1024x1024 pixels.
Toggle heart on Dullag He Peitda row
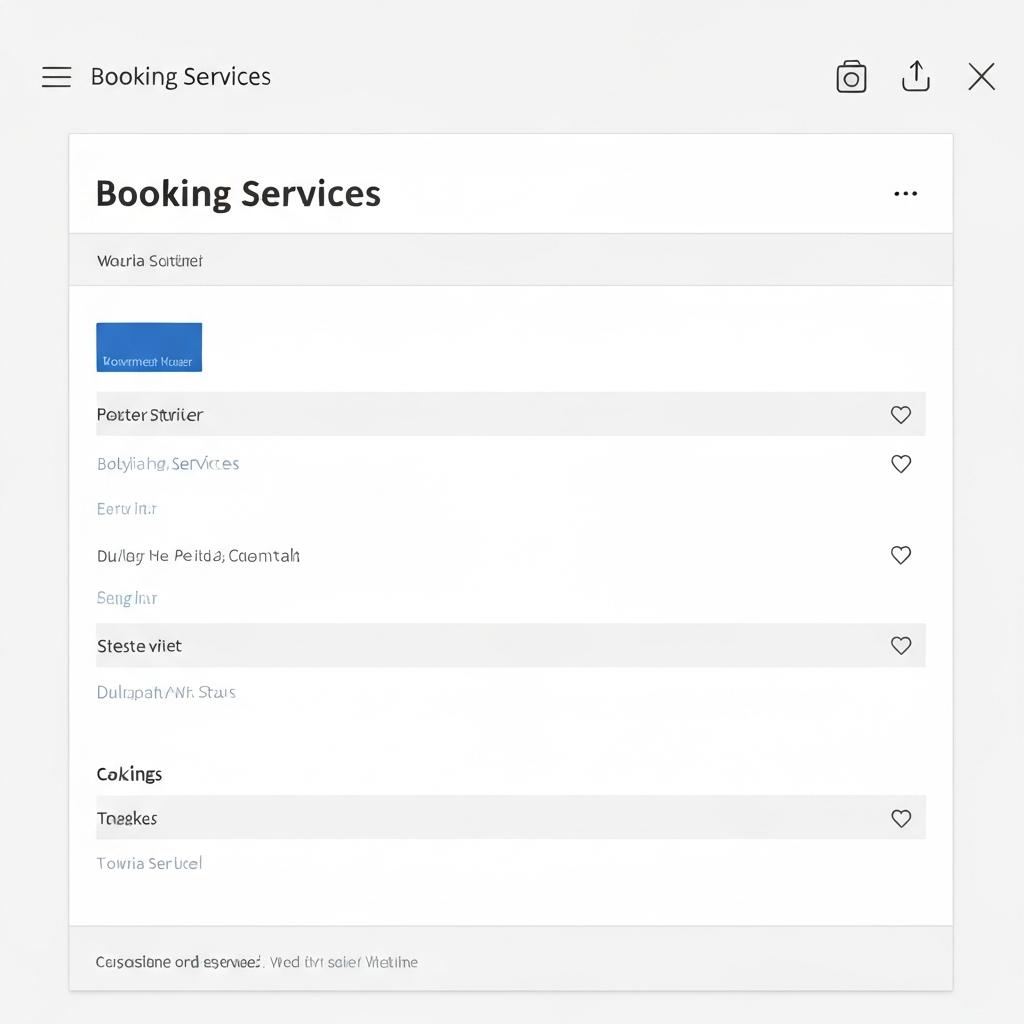(x=901, y=555)
